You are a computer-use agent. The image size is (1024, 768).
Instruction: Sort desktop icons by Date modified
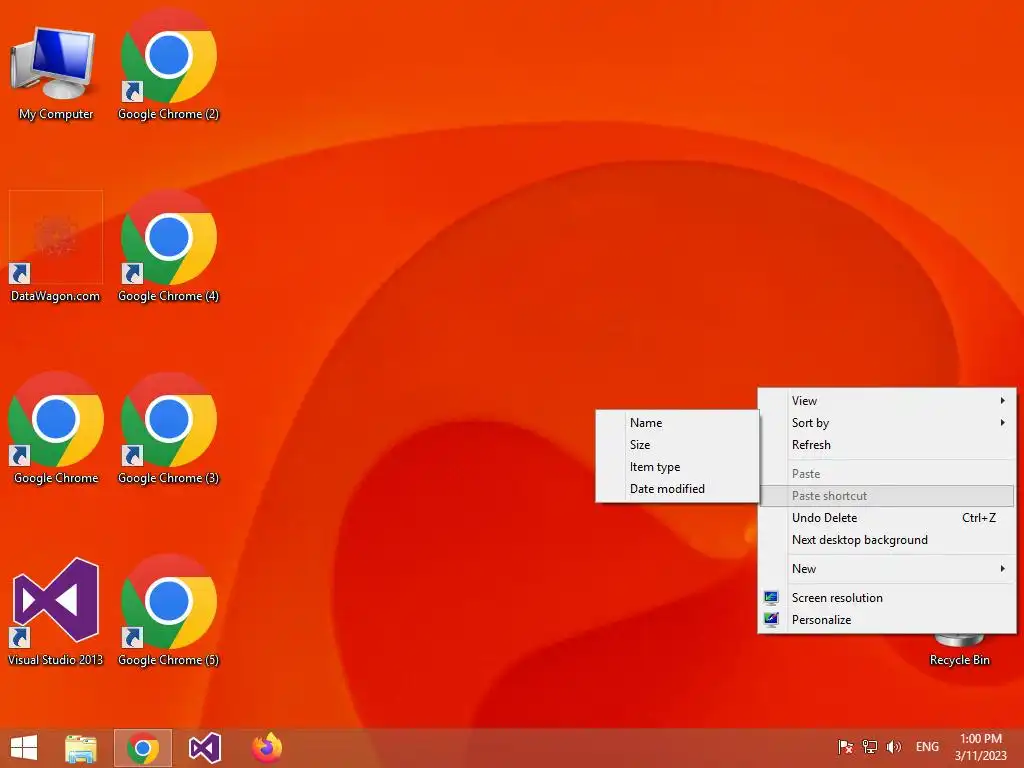[677, 488]
